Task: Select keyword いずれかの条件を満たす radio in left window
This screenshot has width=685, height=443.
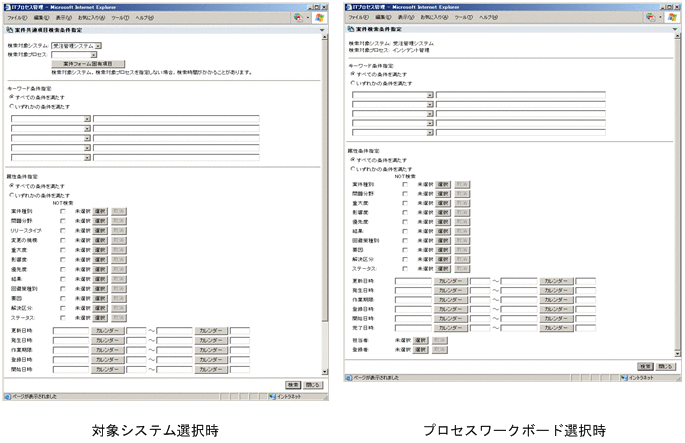Action: coord(12,106)
